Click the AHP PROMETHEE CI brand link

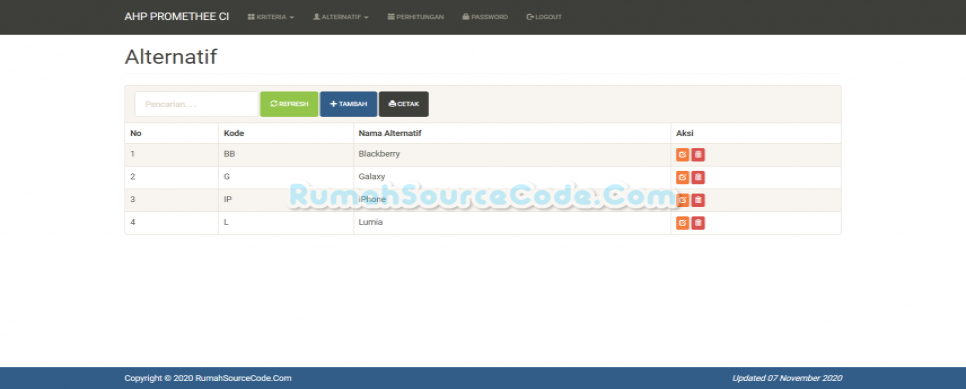click(x=176, y=17)
